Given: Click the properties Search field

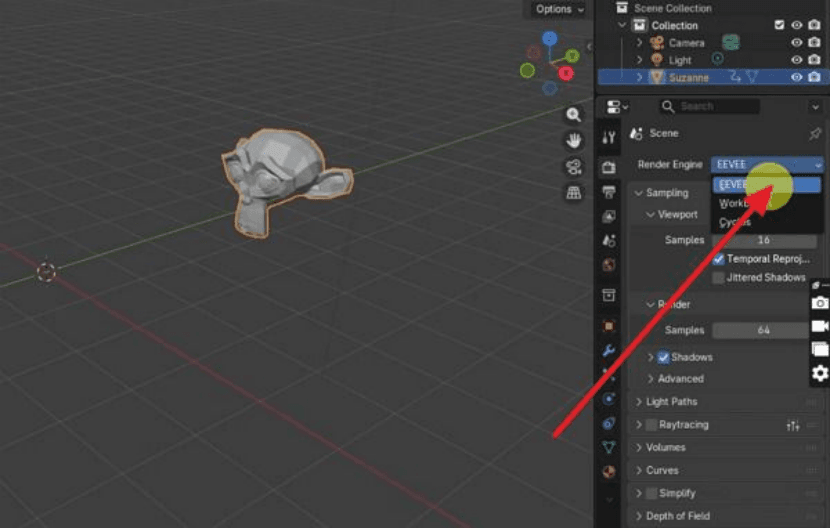Looking at the screenshot, I should click(709, 107).
